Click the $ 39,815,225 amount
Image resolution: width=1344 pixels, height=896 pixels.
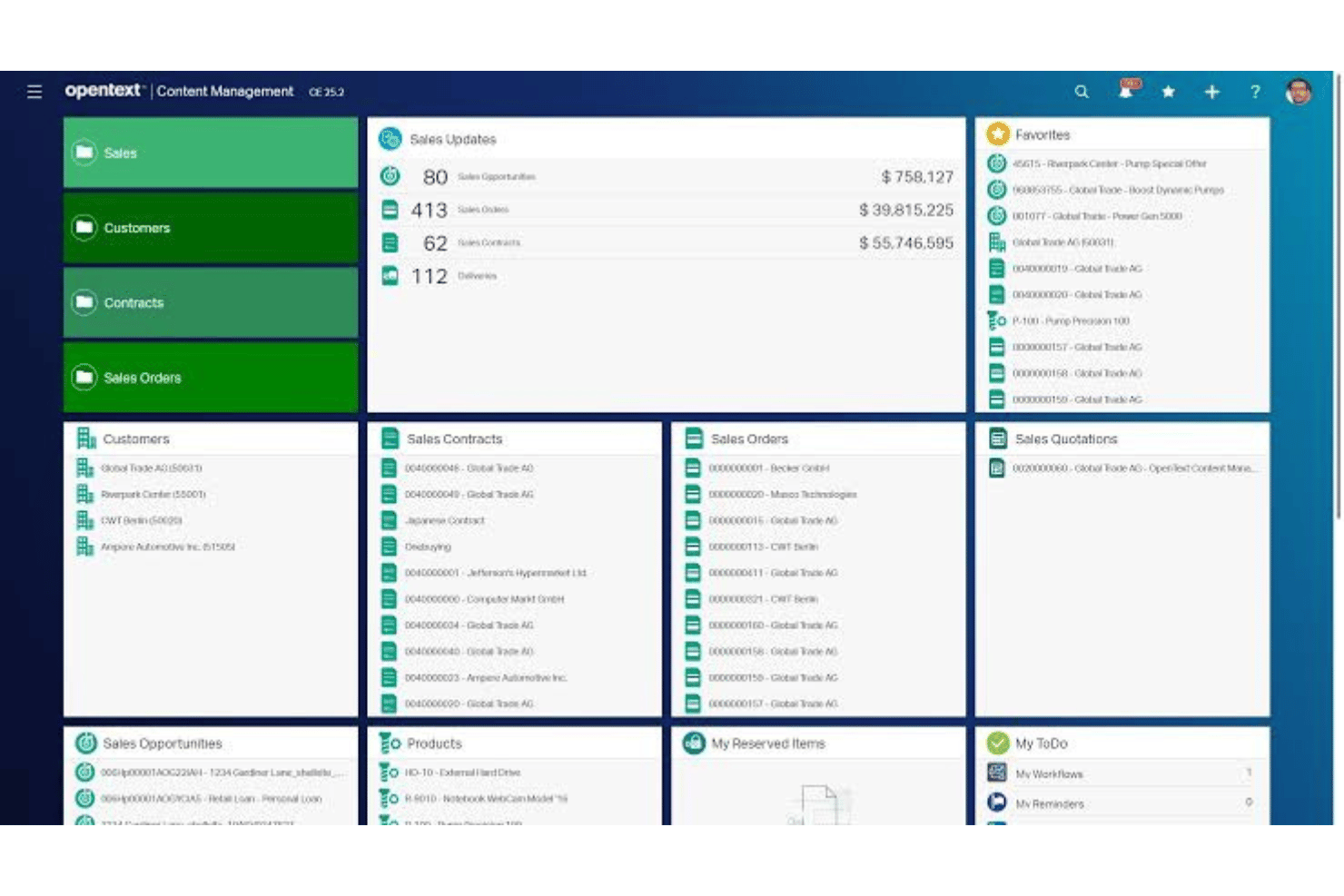[906, 210]
